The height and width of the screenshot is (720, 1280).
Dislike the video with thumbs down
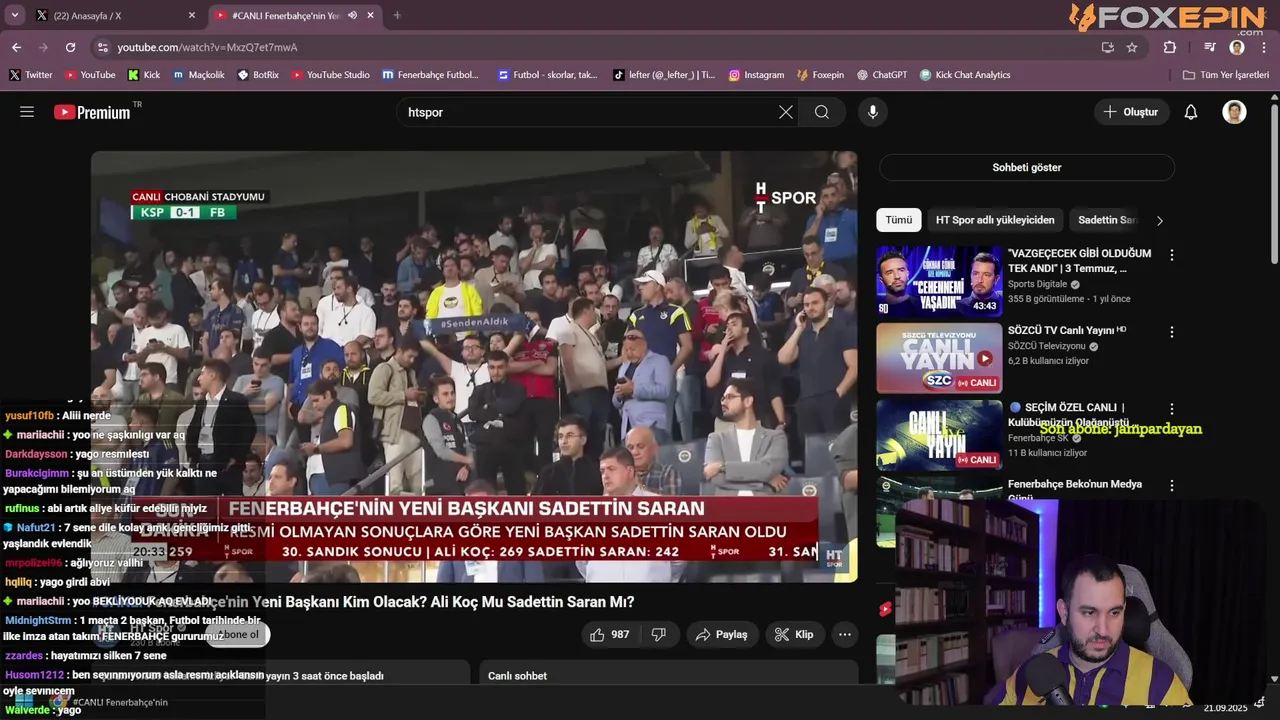pos(659,634)
